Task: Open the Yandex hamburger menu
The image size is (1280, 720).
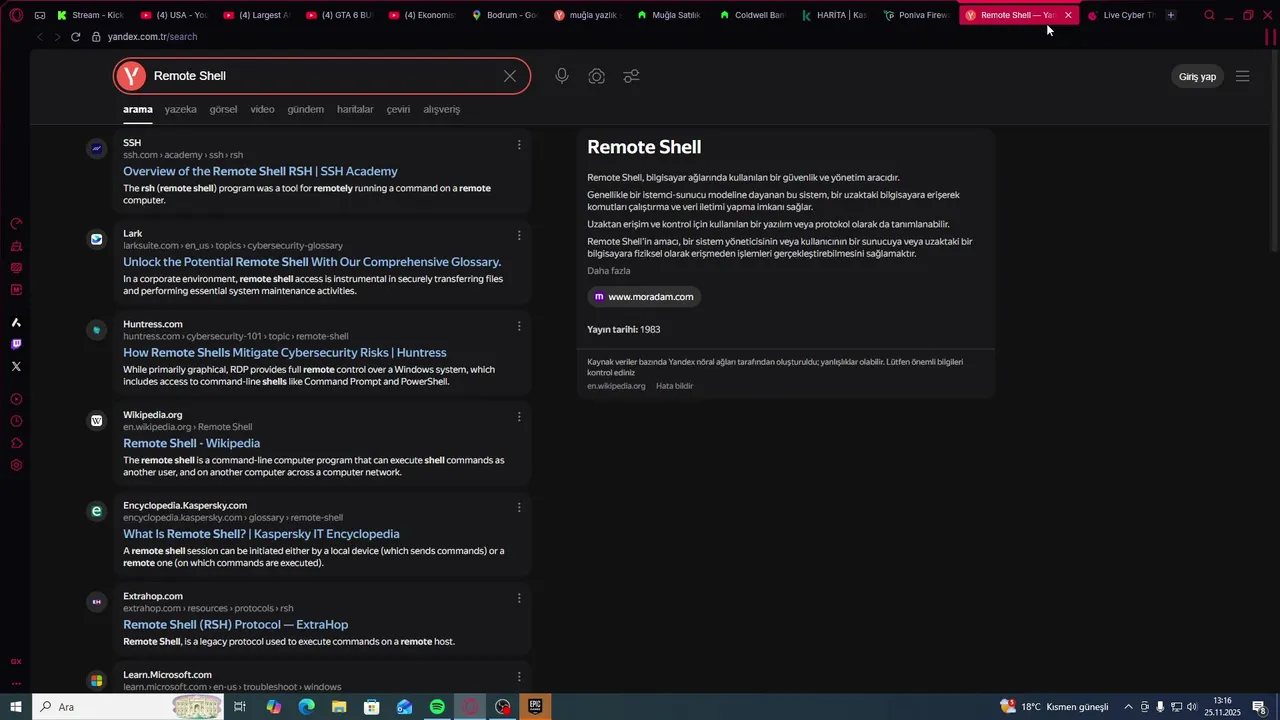Action: pos(1242,76)
